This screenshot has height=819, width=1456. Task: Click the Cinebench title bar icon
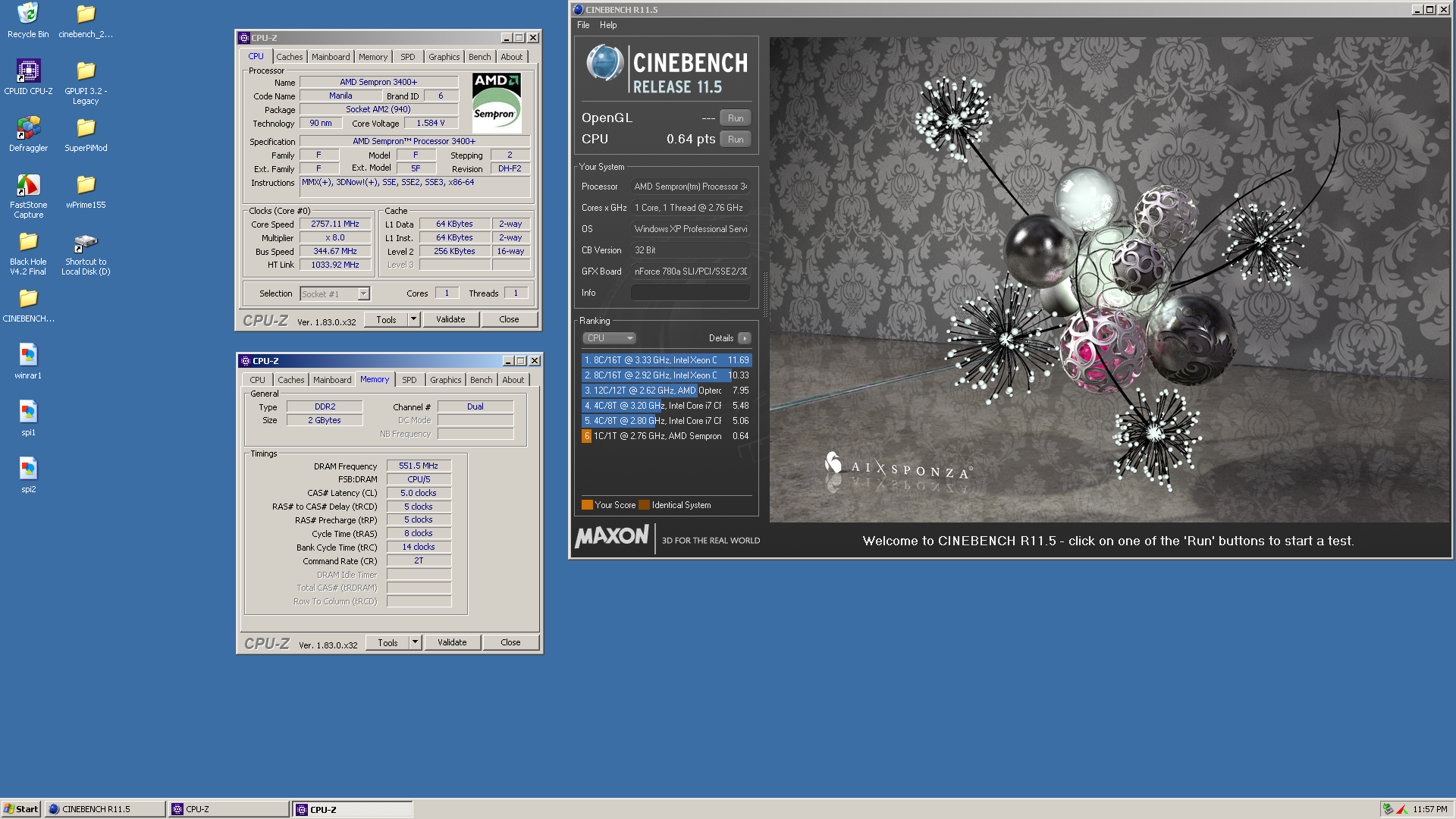click(x=578, y=10)
